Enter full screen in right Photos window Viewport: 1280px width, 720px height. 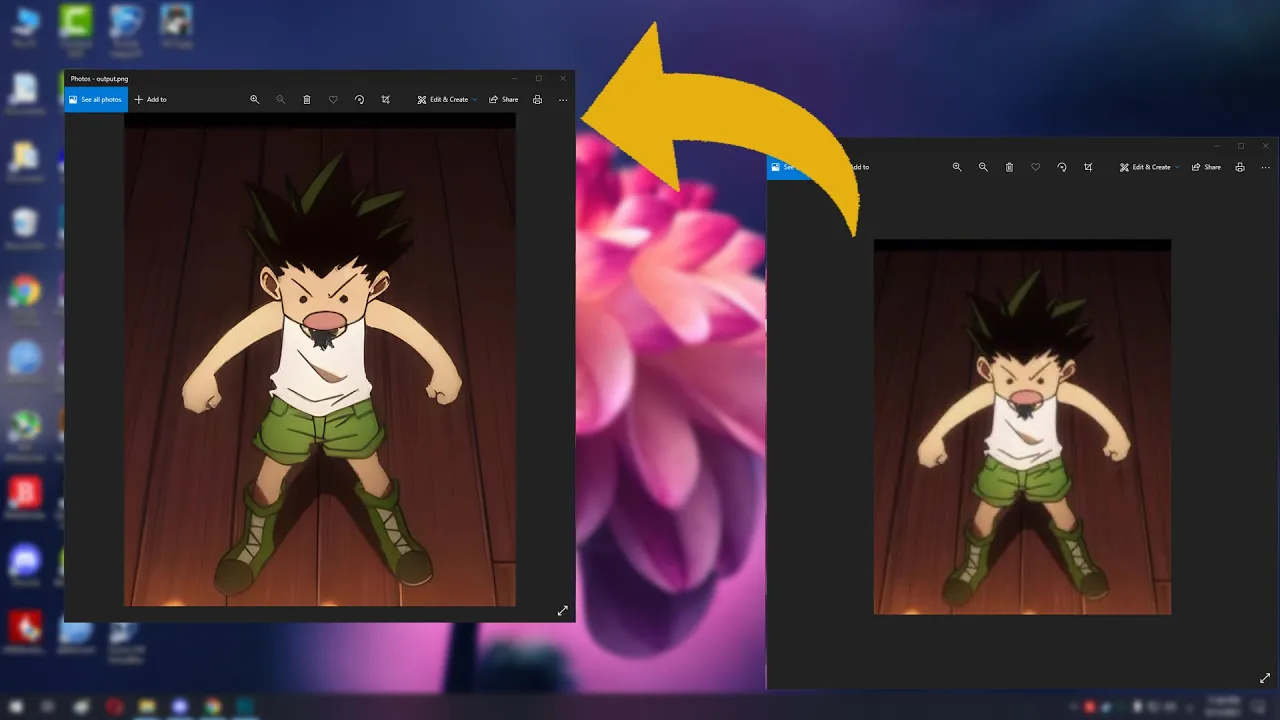click(x=1265, y=678)
